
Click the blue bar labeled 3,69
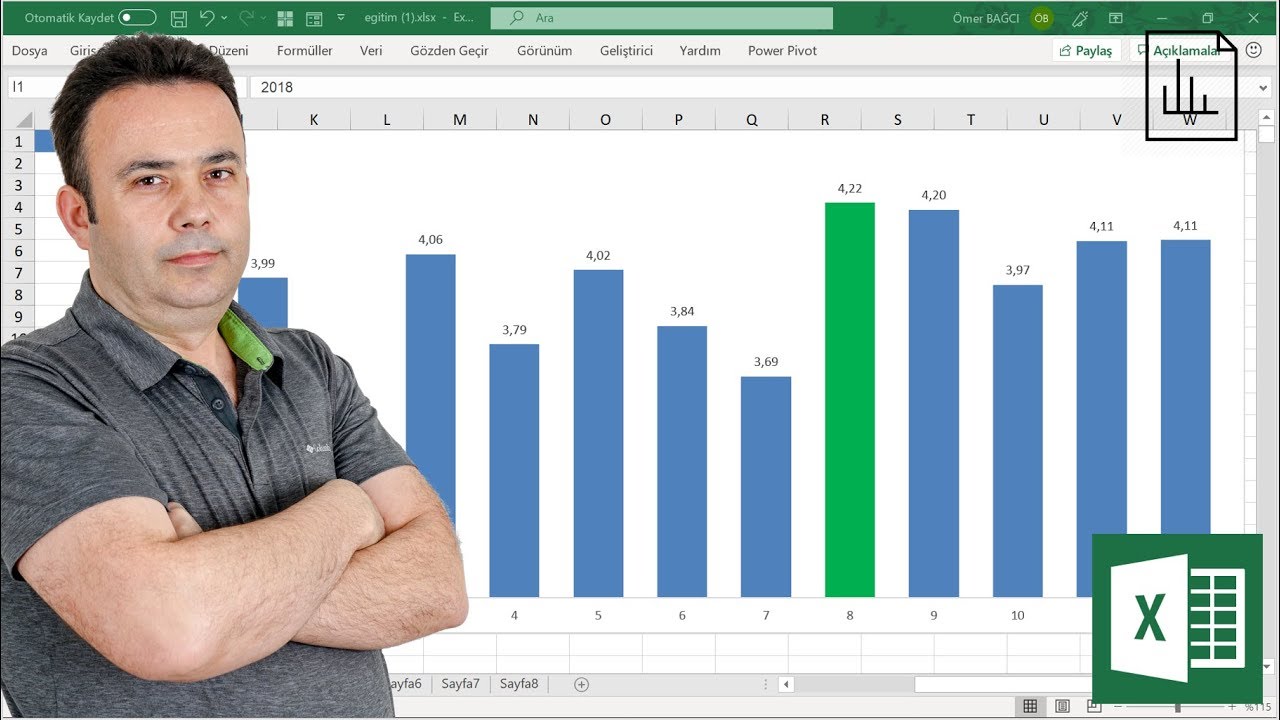coord(766,487)
